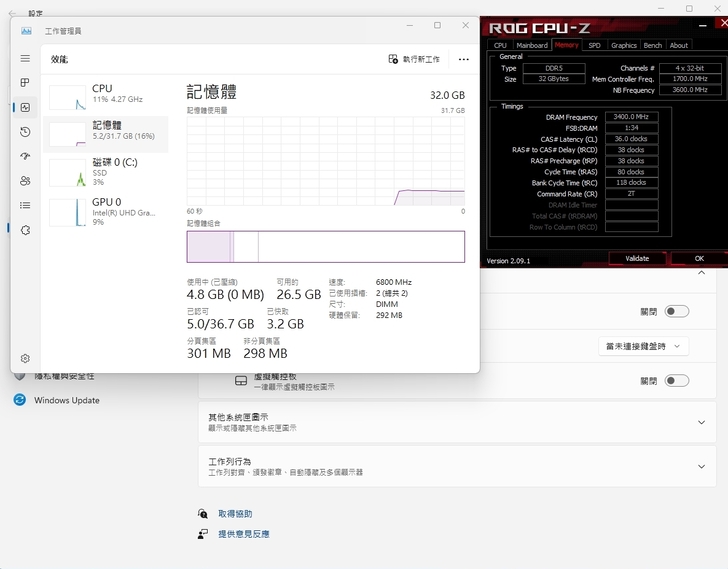Viewport: 728px width, 569px height.
Task: Click OK button in CPU-Z
Action: click(x=699, y=259)
